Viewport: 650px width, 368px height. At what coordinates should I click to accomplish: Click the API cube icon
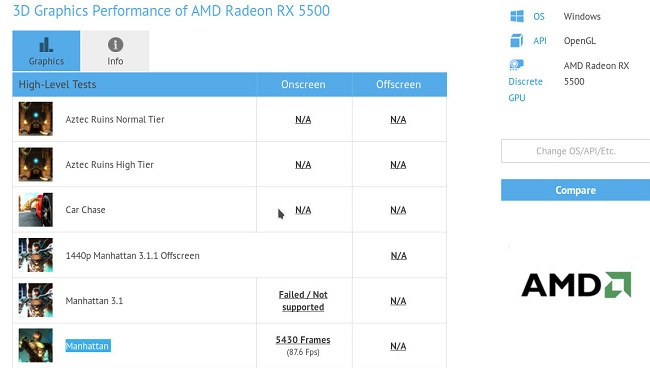[x=517, y=41]
